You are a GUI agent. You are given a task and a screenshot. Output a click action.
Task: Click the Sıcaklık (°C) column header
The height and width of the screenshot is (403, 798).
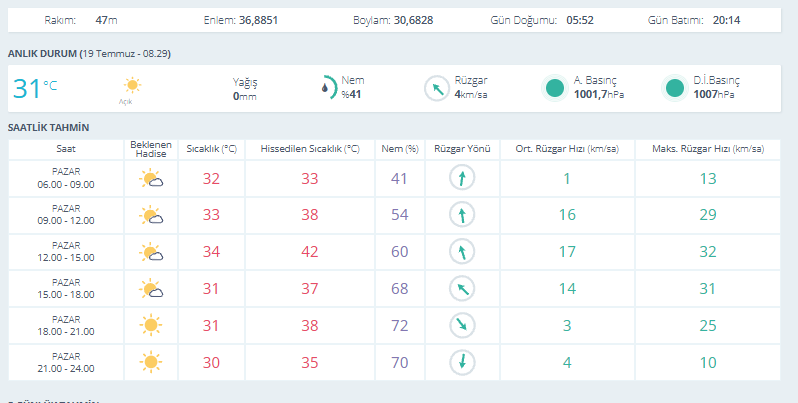tap(211, 149)
